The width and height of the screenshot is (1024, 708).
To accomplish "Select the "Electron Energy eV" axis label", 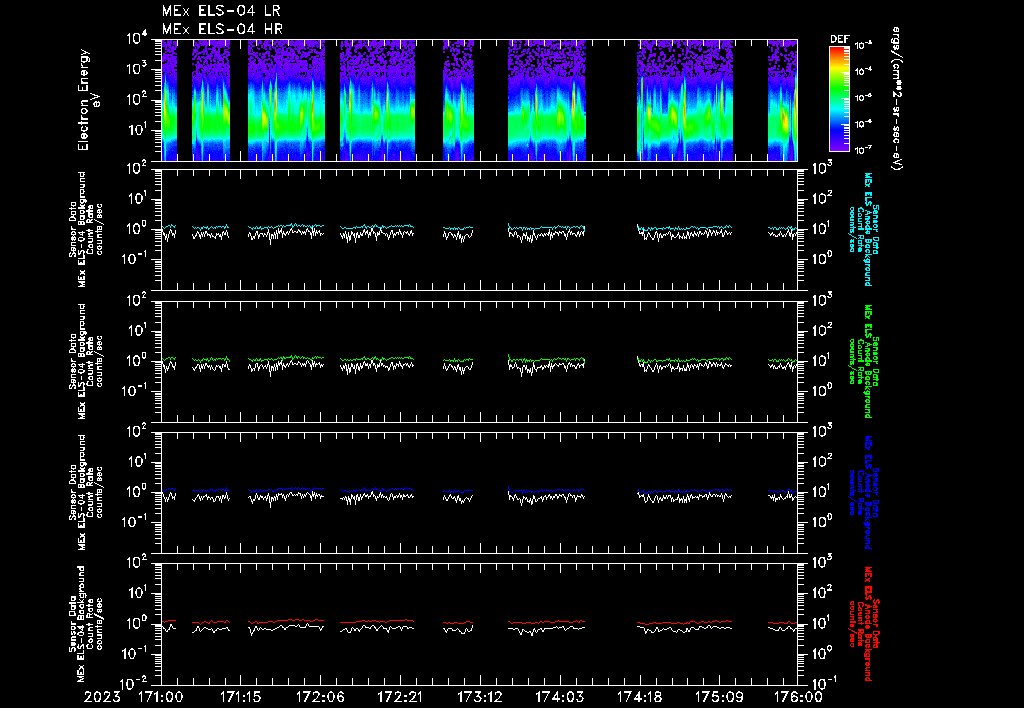I will [x=88, y=100].
